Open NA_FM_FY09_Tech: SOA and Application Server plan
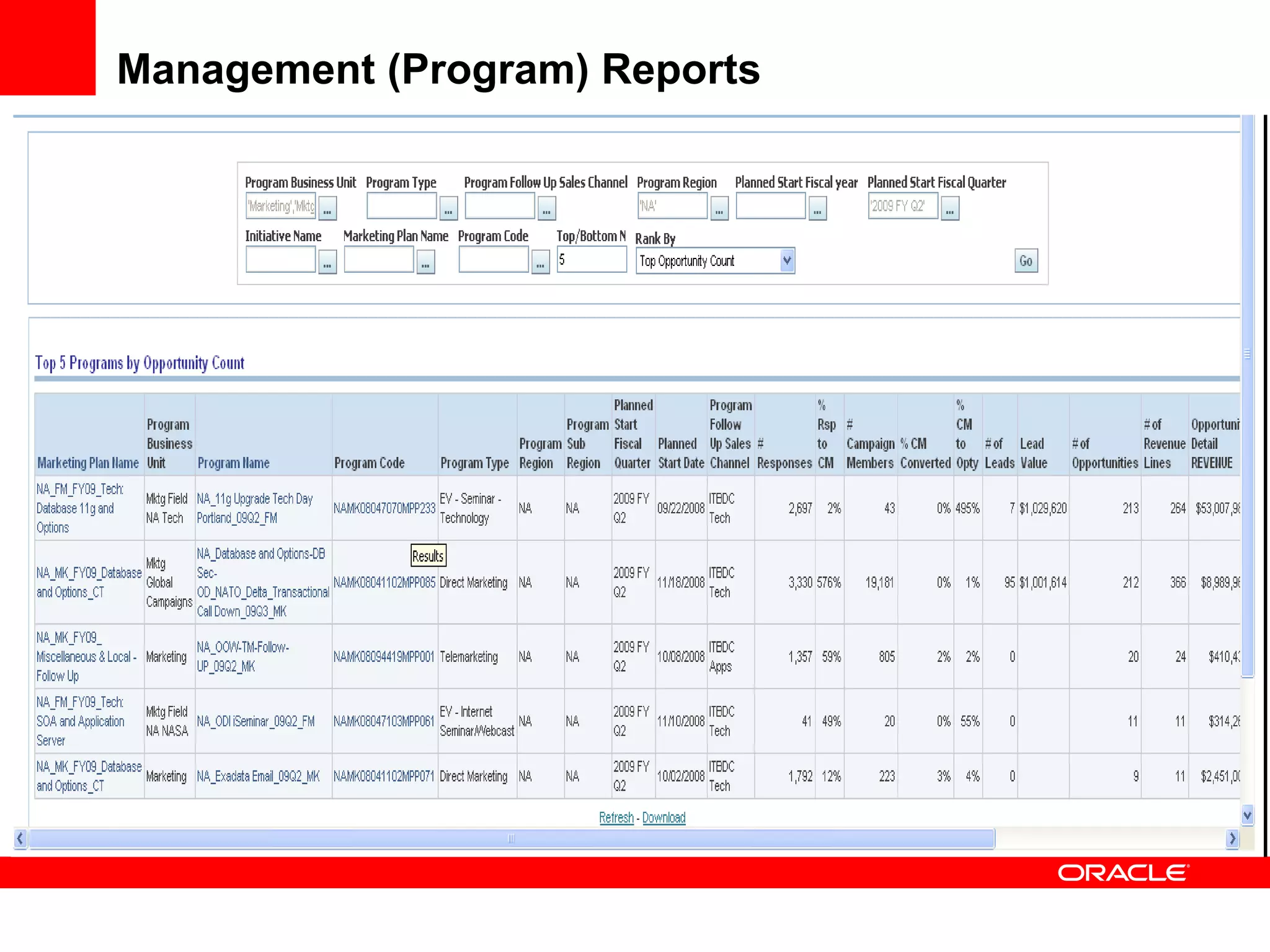 pos(80,721)
